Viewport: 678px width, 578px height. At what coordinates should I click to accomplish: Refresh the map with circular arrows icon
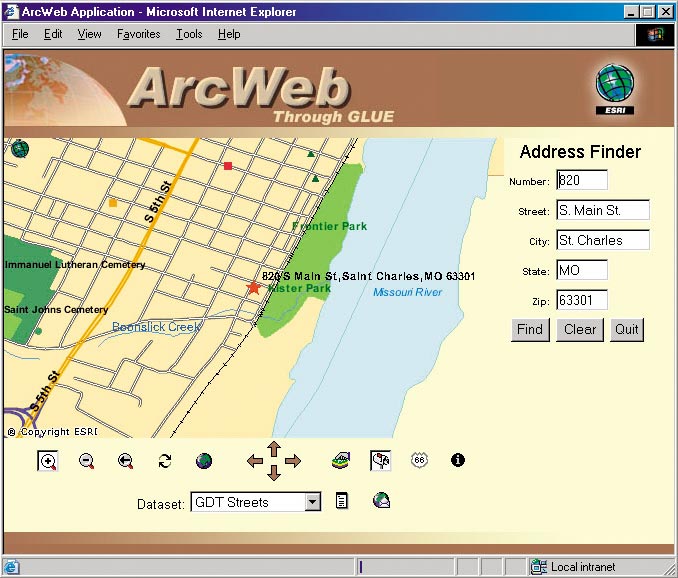pos(165,461)
